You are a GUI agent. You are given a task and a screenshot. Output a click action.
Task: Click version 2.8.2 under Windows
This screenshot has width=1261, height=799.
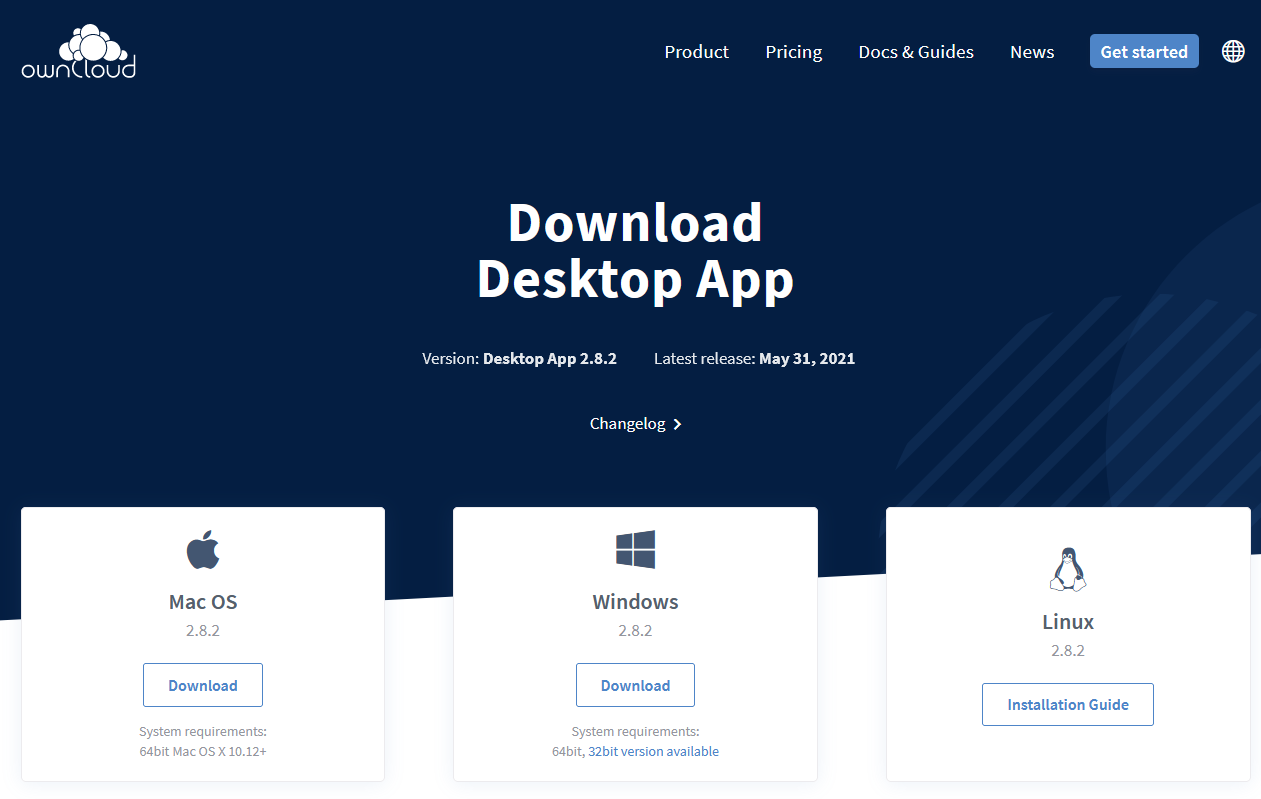point(635,631)
